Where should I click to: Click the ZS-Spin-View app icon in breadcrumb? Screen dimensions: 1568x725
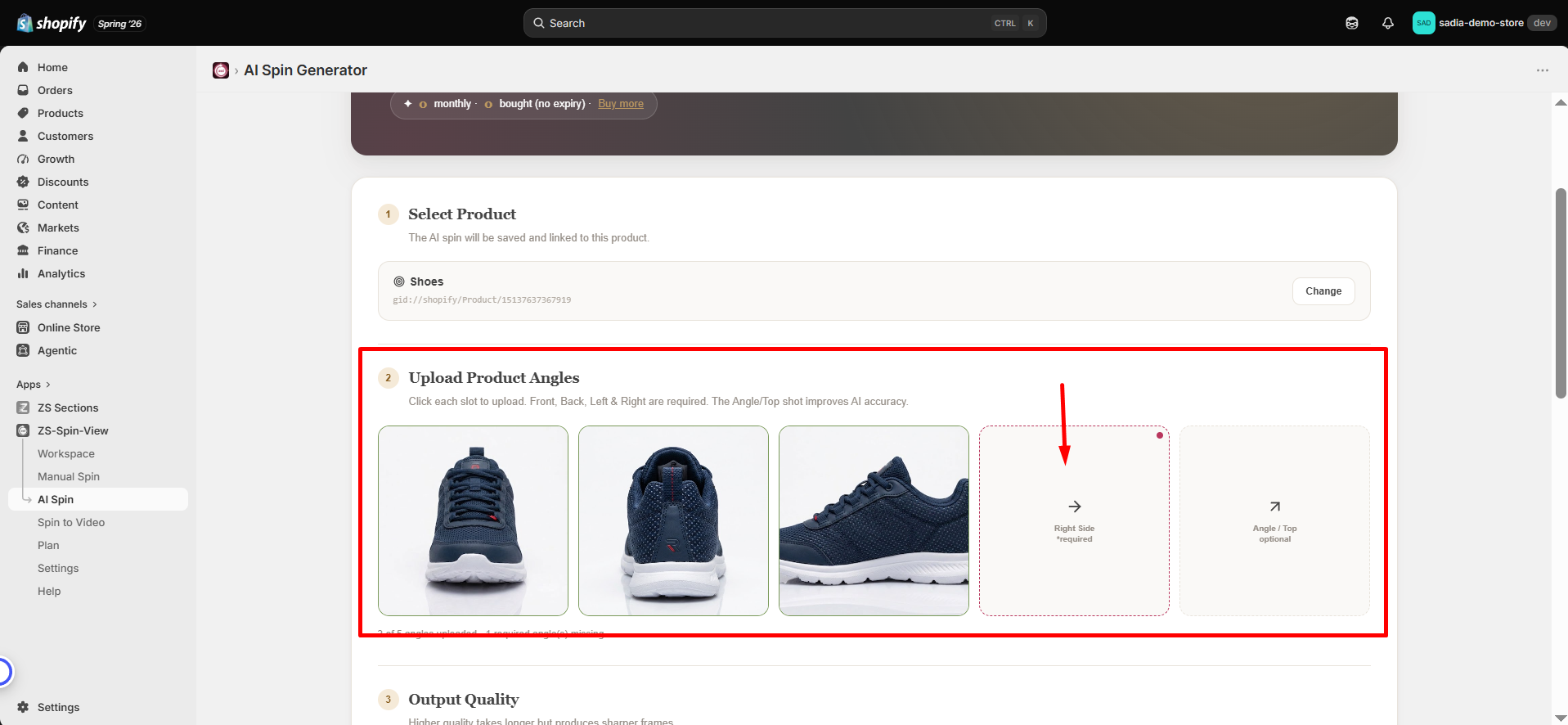(x=221, y=70)
